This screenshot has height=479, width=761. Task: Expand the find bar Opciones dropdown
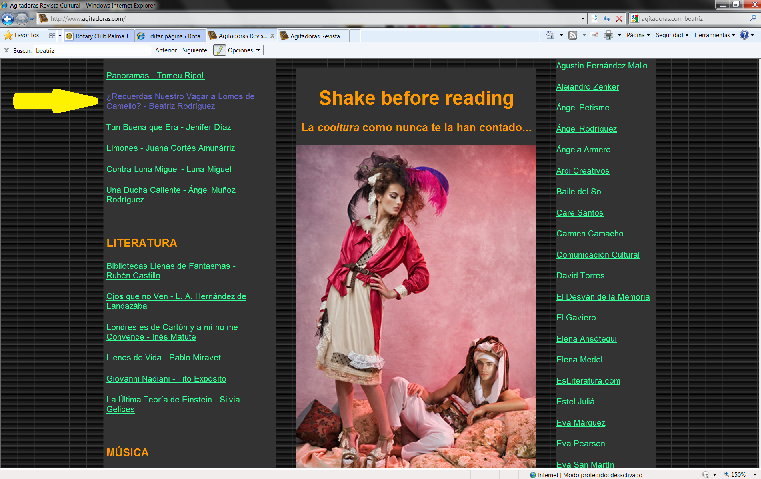pyautogui.click(x=245, y=49)
